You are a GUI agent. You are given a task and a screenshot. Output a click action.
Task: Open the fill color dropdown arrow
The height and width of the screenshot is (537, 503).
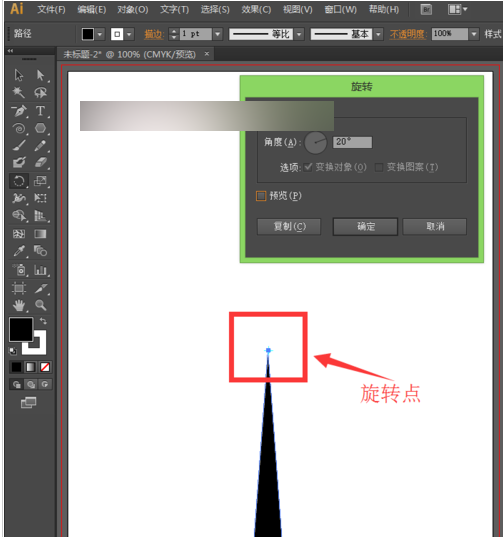point(100,34)
